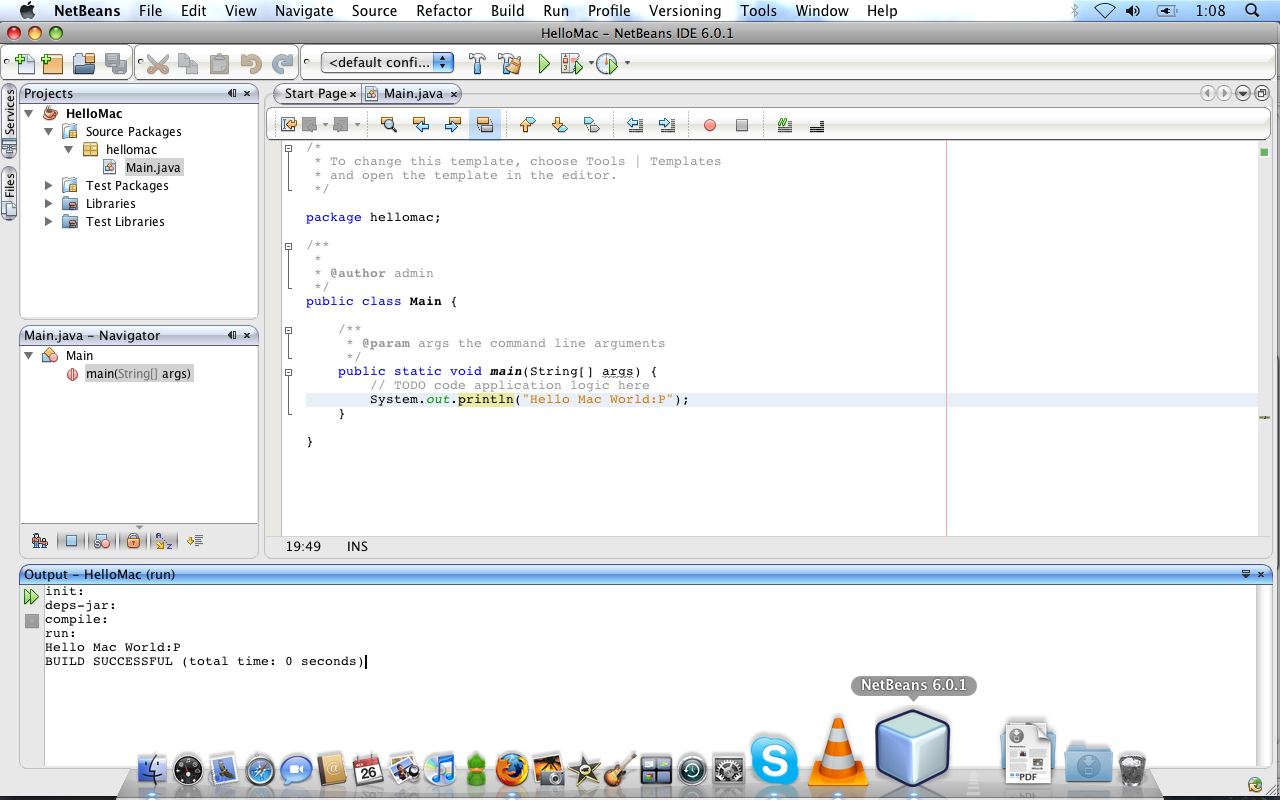Toggle Show Fields filter in Navigator
Screen dimensions: 1280x800
[71, 541]
